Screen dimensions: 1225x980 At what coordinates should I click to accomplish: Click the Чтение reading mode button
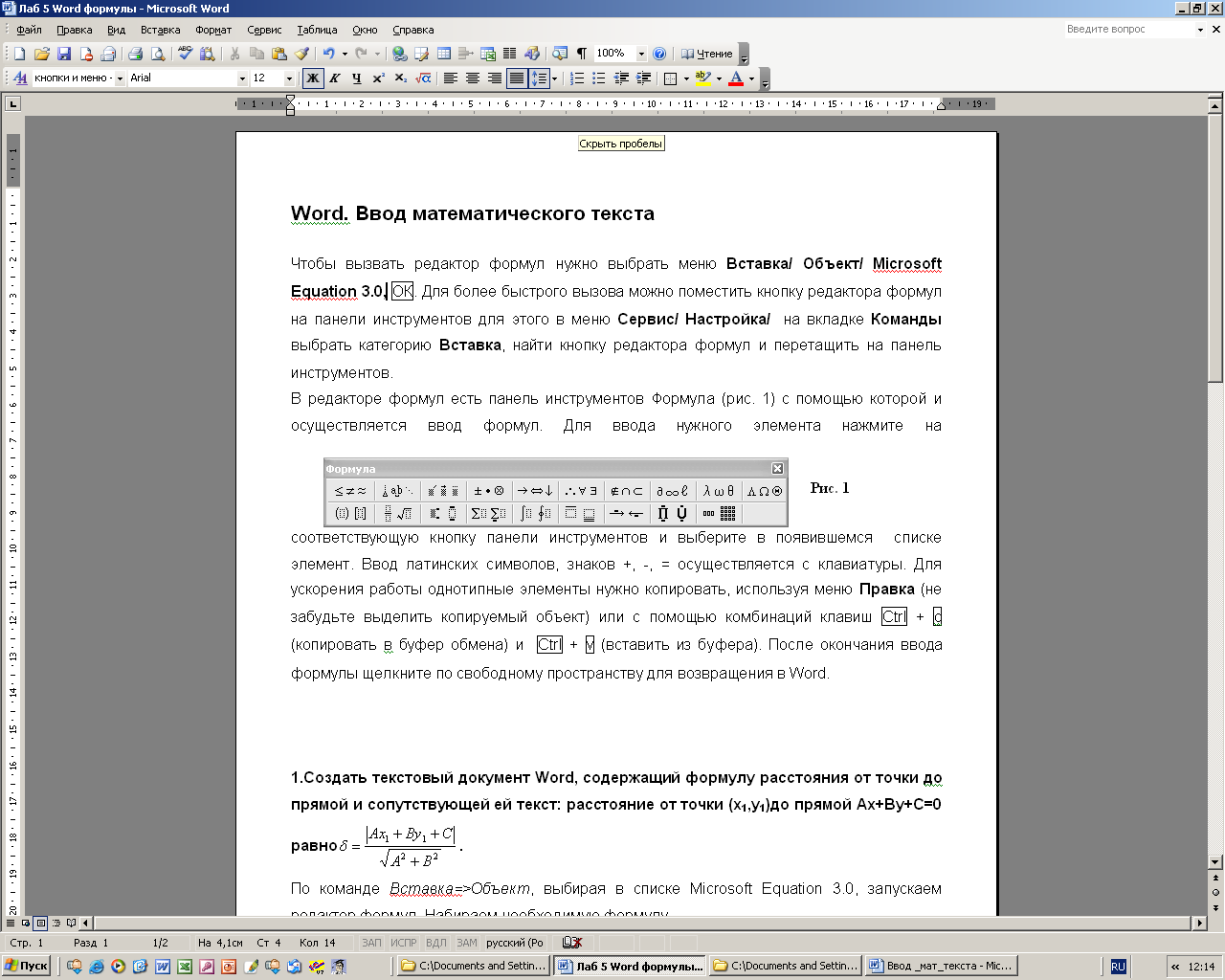(x=707, y=54)
